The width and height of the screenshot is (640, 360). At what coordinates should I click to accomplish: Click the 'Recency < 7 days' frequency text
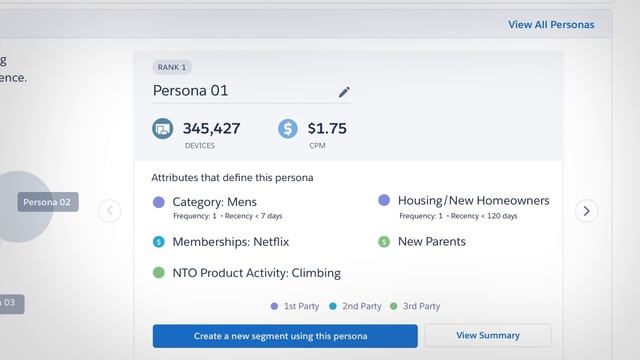(253, 216)
